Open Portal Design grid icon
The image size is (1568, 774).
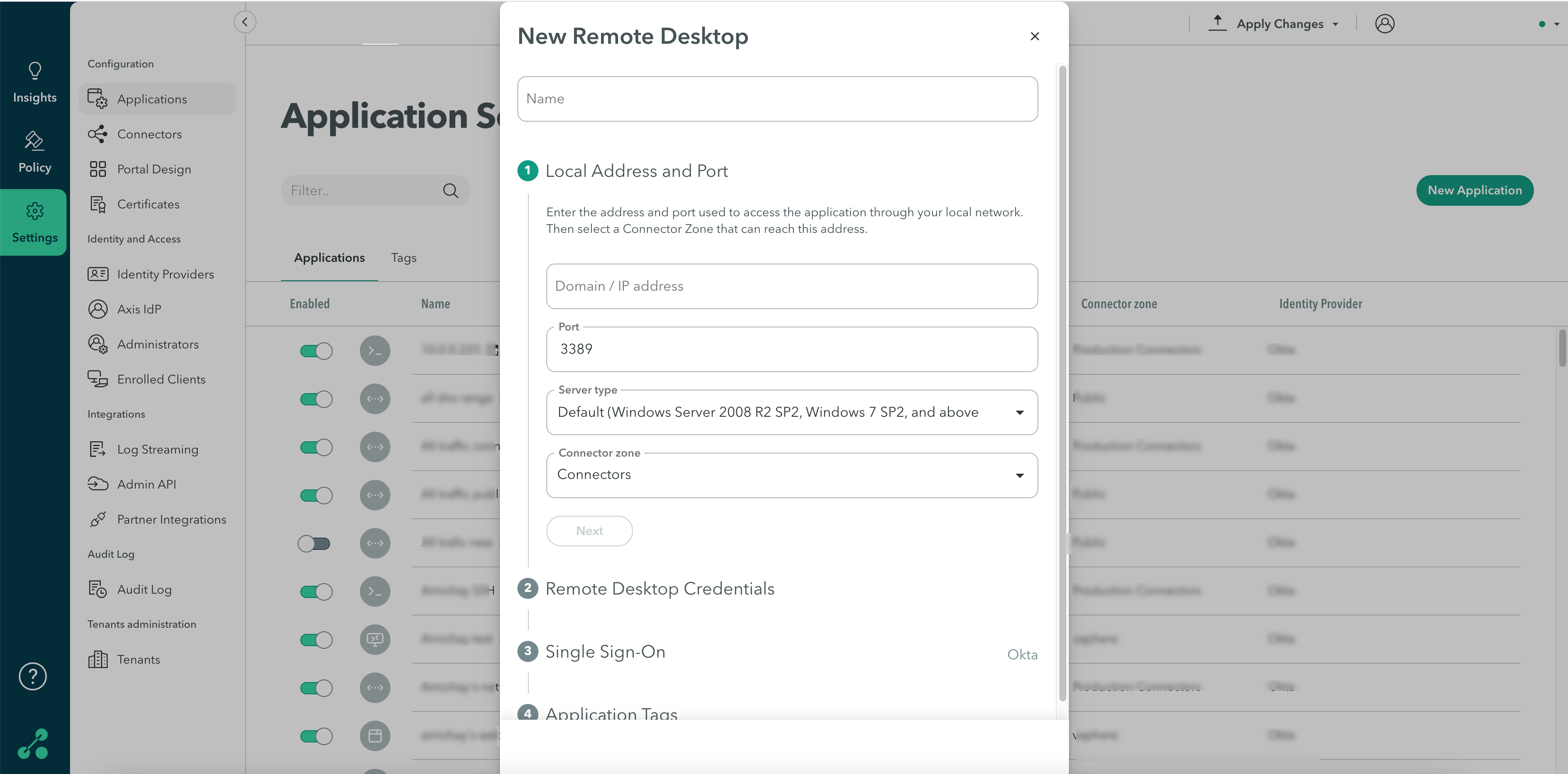[97, 169]
